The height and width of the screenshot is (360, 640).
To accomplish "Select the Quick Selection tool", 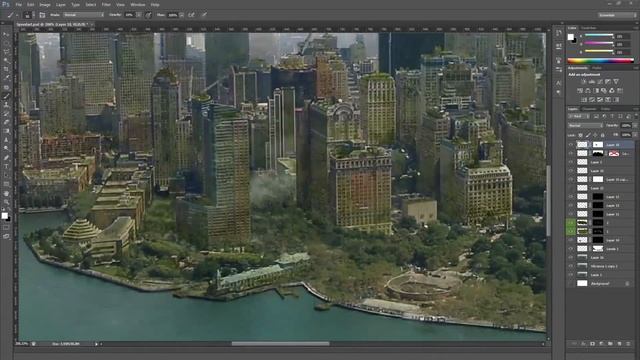I will [7, 60].
